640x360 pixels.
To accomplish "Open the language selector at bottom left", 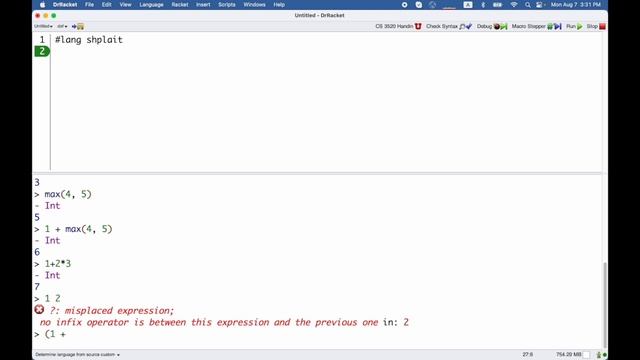I will point(78,354).
